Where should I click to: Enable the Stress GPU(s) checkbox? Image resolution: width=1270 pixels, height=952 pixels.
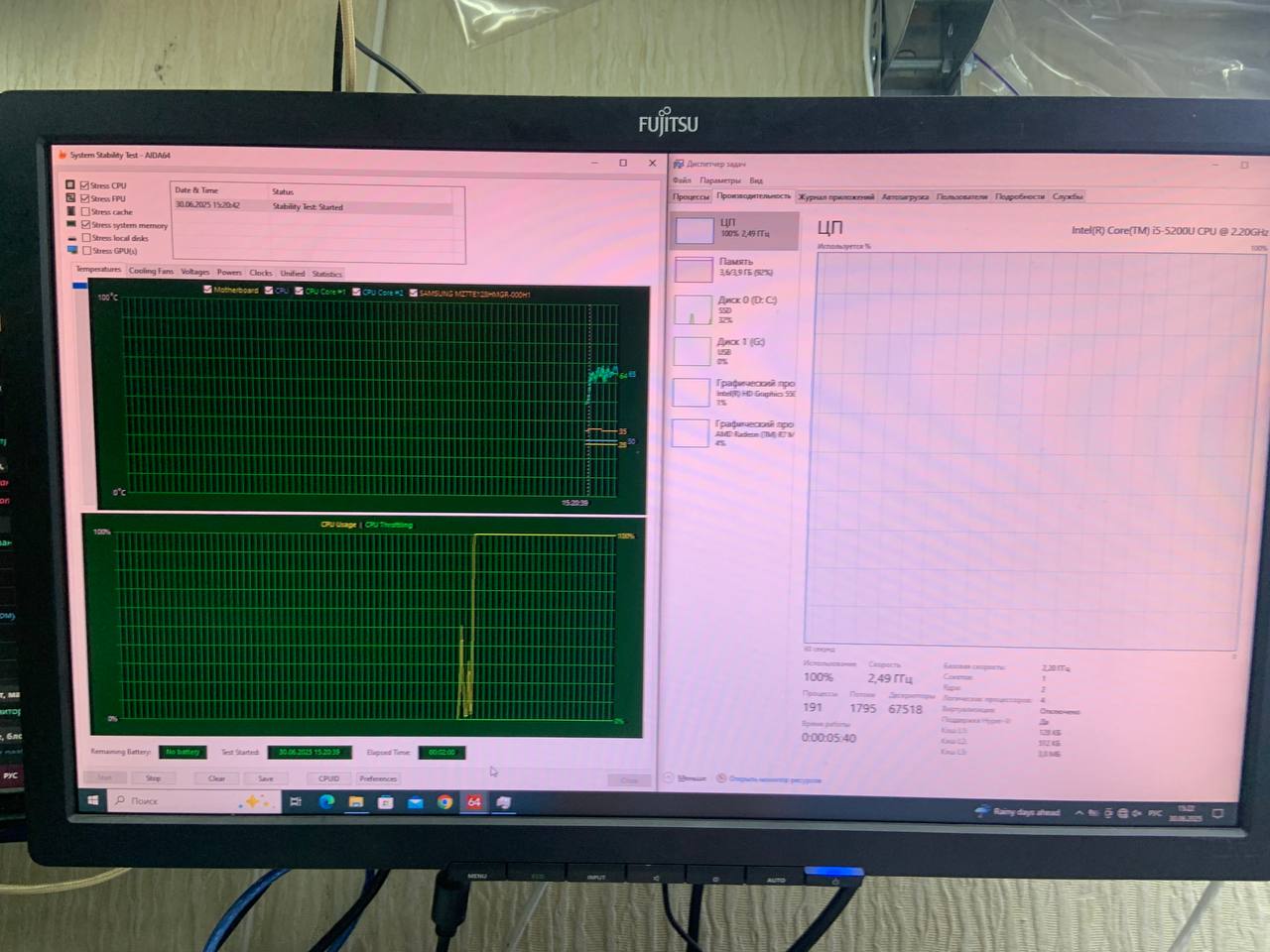[x=86, y=251]
